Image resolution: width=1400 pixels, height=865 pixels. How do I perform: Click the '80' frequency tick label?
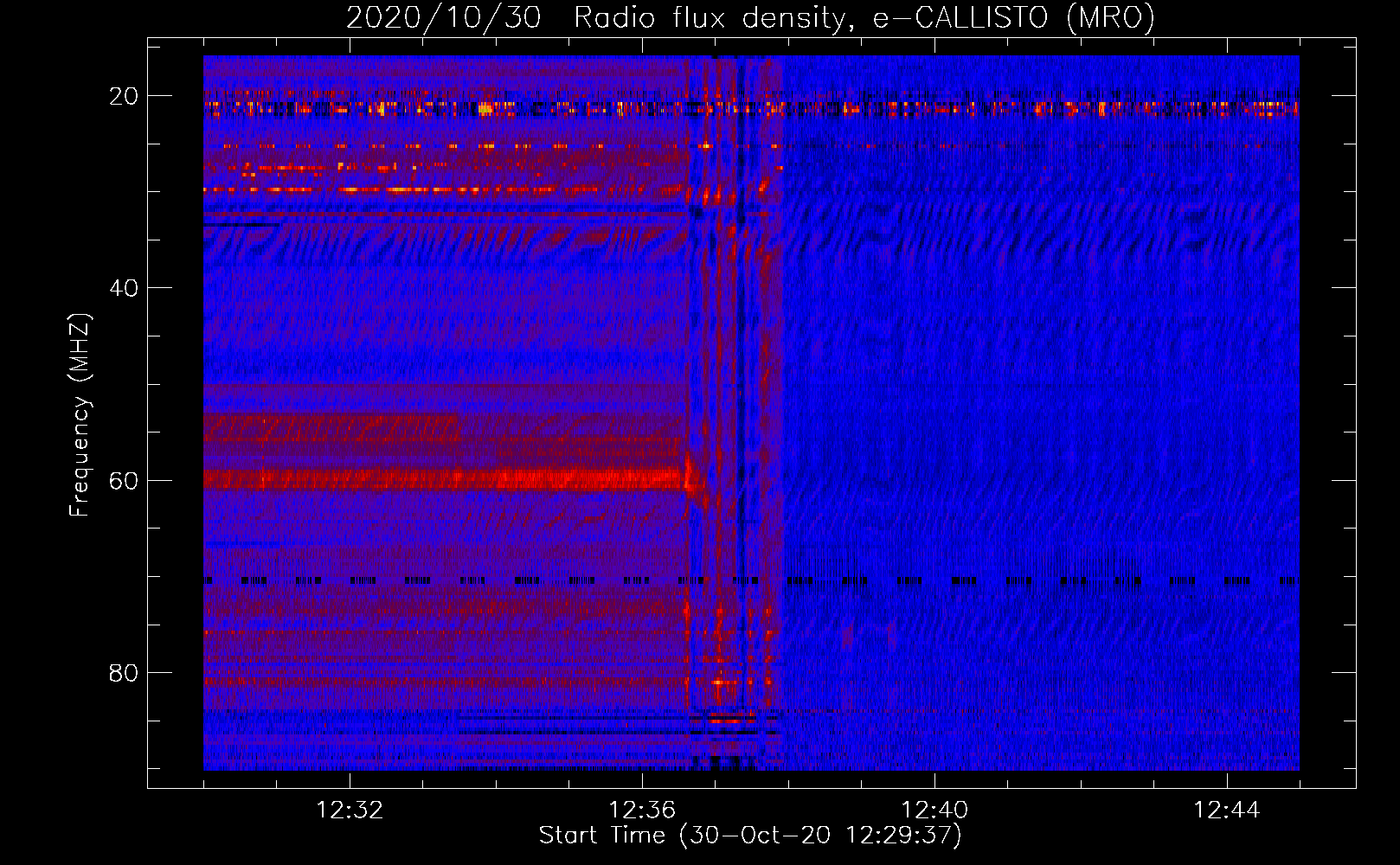[x=124, y=672]
